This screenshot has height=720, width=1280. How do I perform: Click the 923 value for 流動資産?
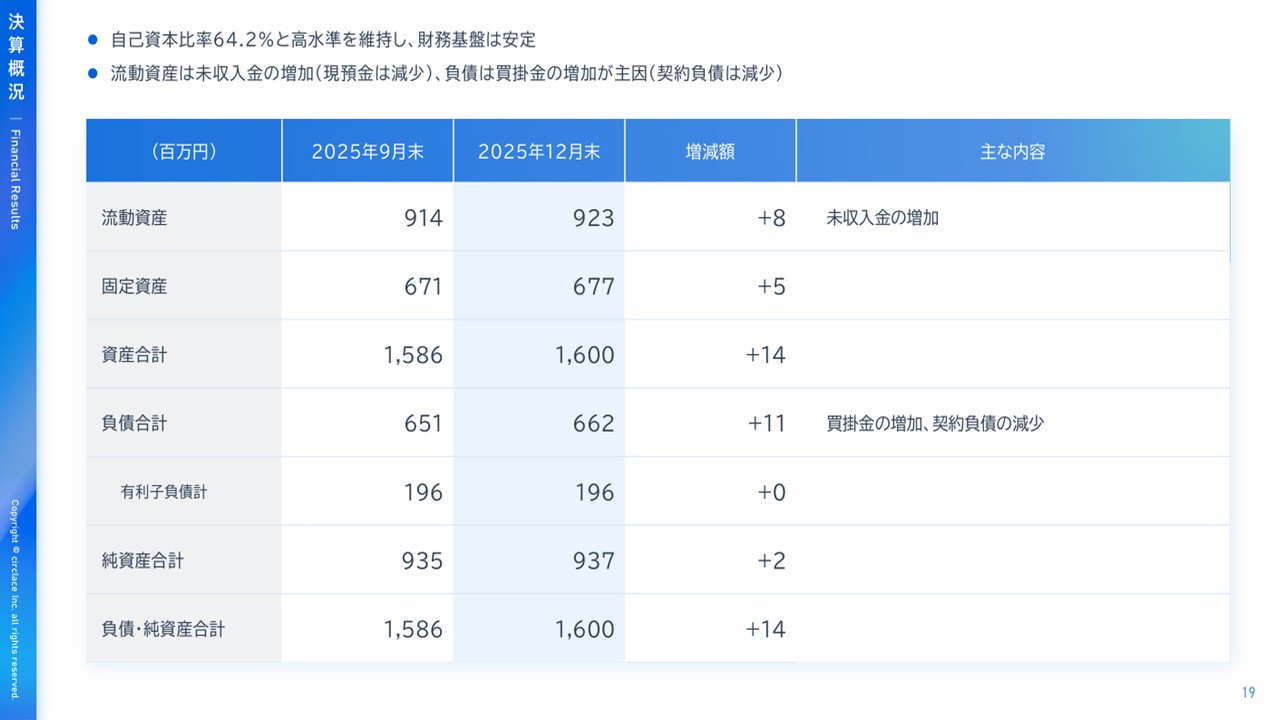coord(593,218)
